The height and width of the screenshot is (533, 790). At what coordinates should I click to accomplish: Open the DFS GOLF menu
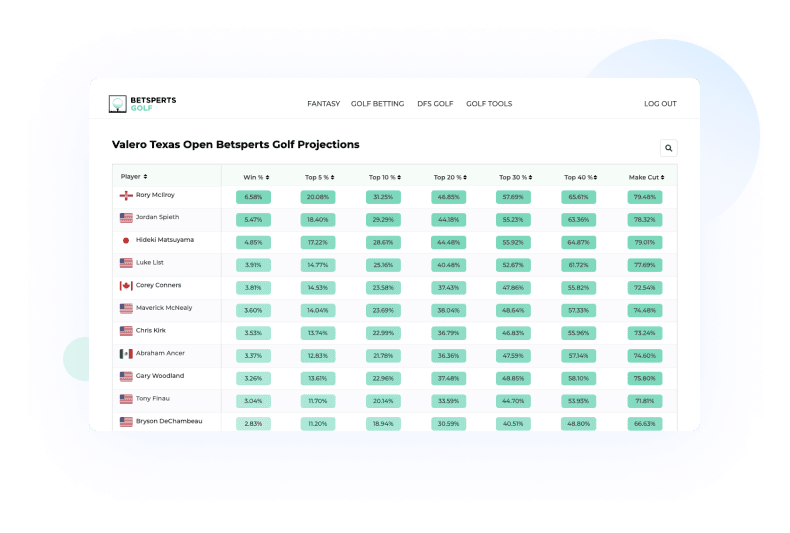tap(435, 104)
